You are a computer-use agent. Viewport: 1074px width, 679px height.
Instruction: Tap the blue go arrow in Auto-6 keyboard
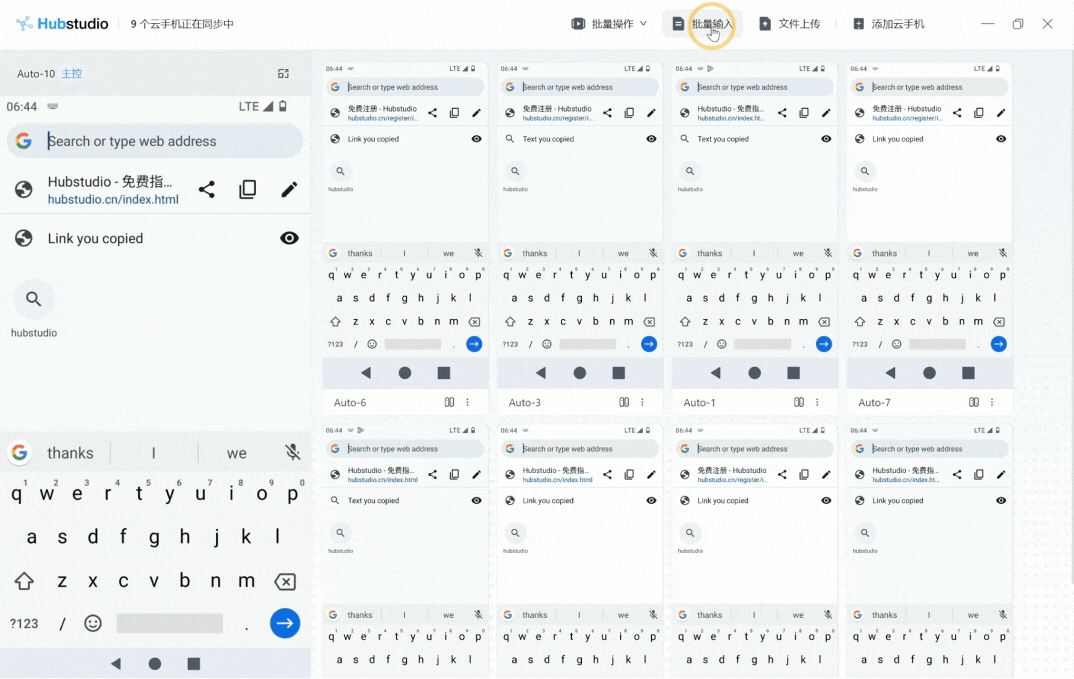[474, 344]
